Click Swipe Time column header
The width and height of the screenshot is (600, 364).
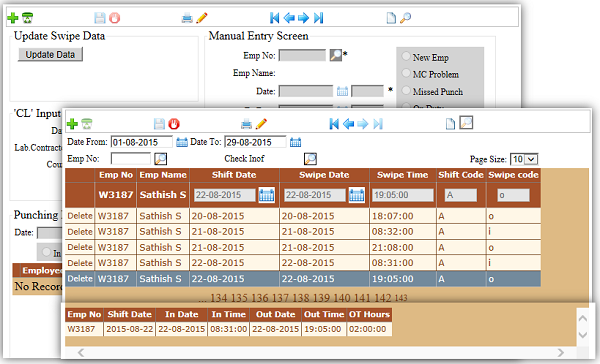click(x=403, y=175)
